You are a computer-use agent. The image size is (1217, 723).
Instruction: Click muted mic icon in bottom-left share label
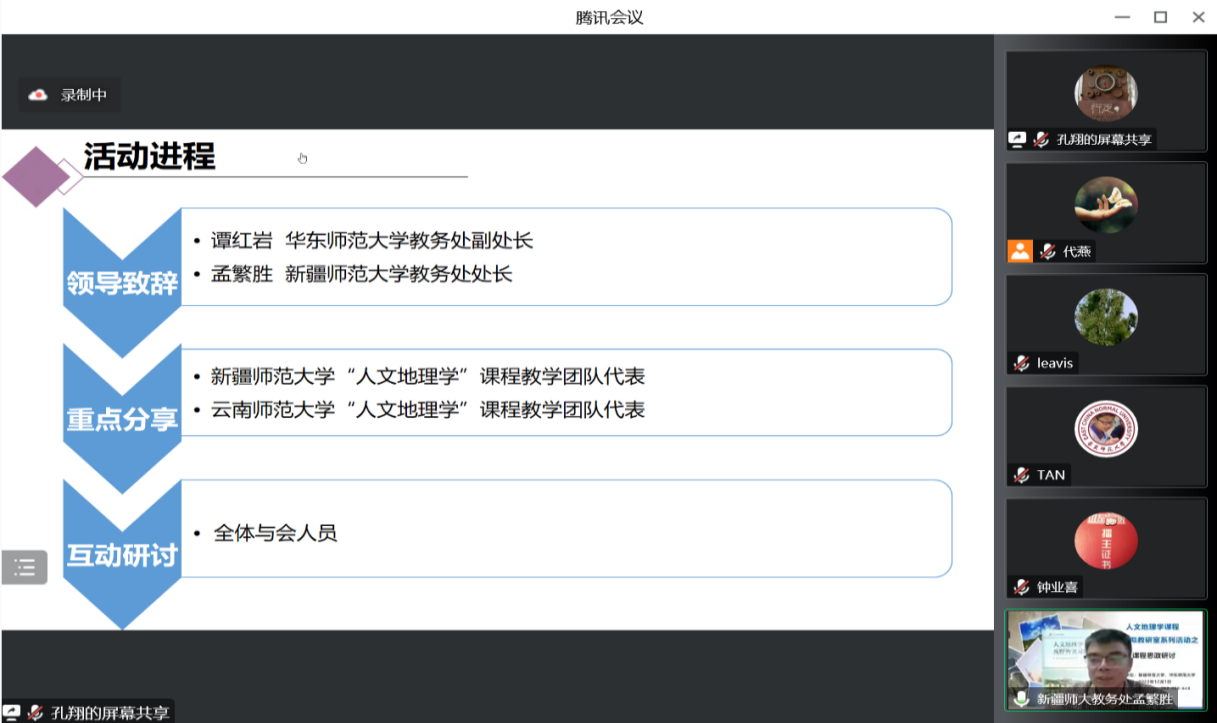[35, 712]
